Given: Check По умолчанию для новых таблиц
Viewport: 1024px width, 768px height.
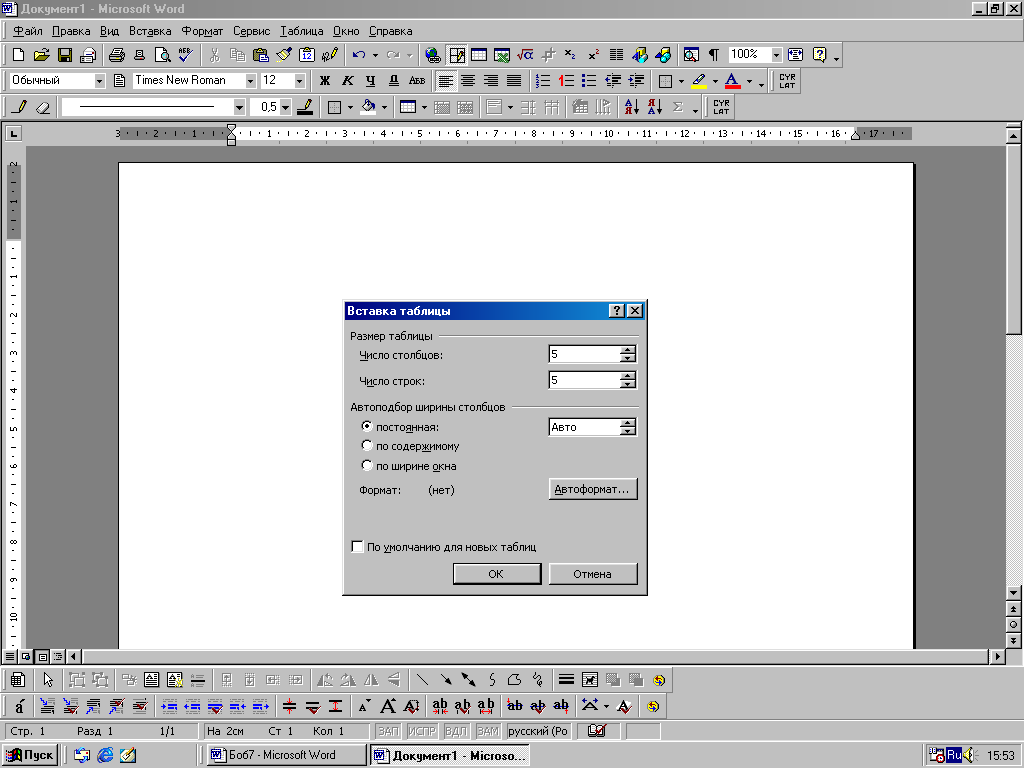Looking at the screenshot, I should pyautogui.click(x=357, y=547).
